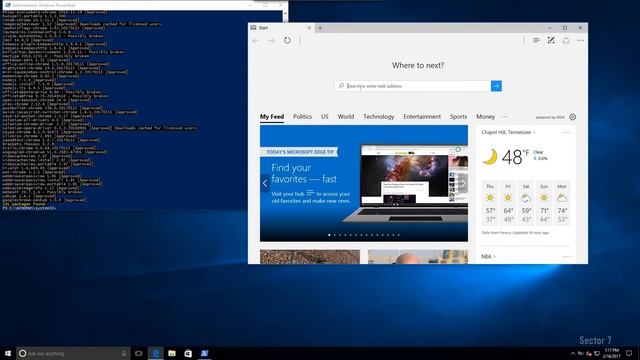The image size is (640, 360).
Task: Click PowerShell scrollbar up arrow
Action: [x=285, y=13]
